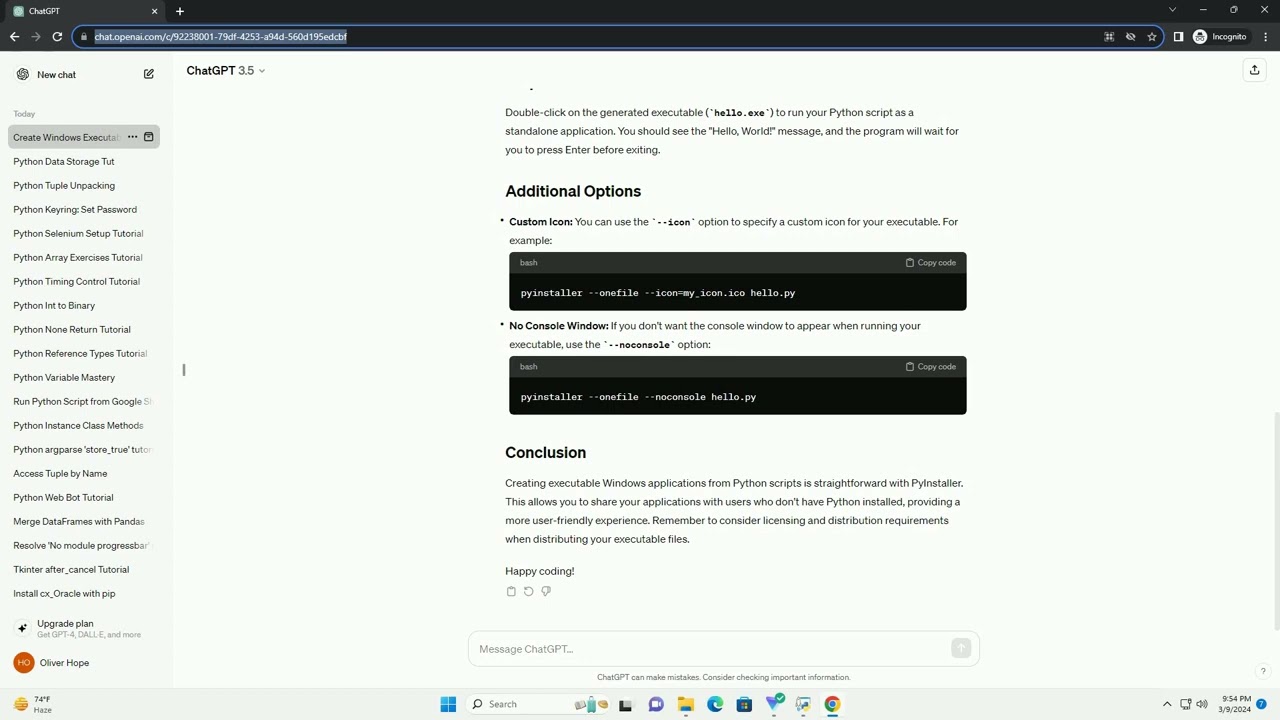
Task: Expand the browser tab search chevron
Action: (1172, 10)
